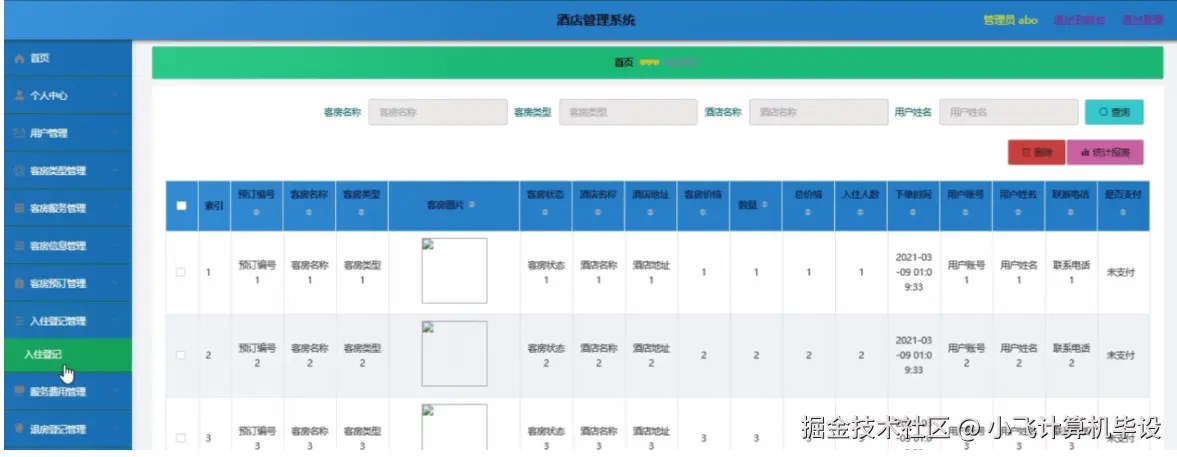The width and height of the screenshot is (1177, 457).
Task: Expand 个人中心 menu arrow
Action: pos(116,96)
